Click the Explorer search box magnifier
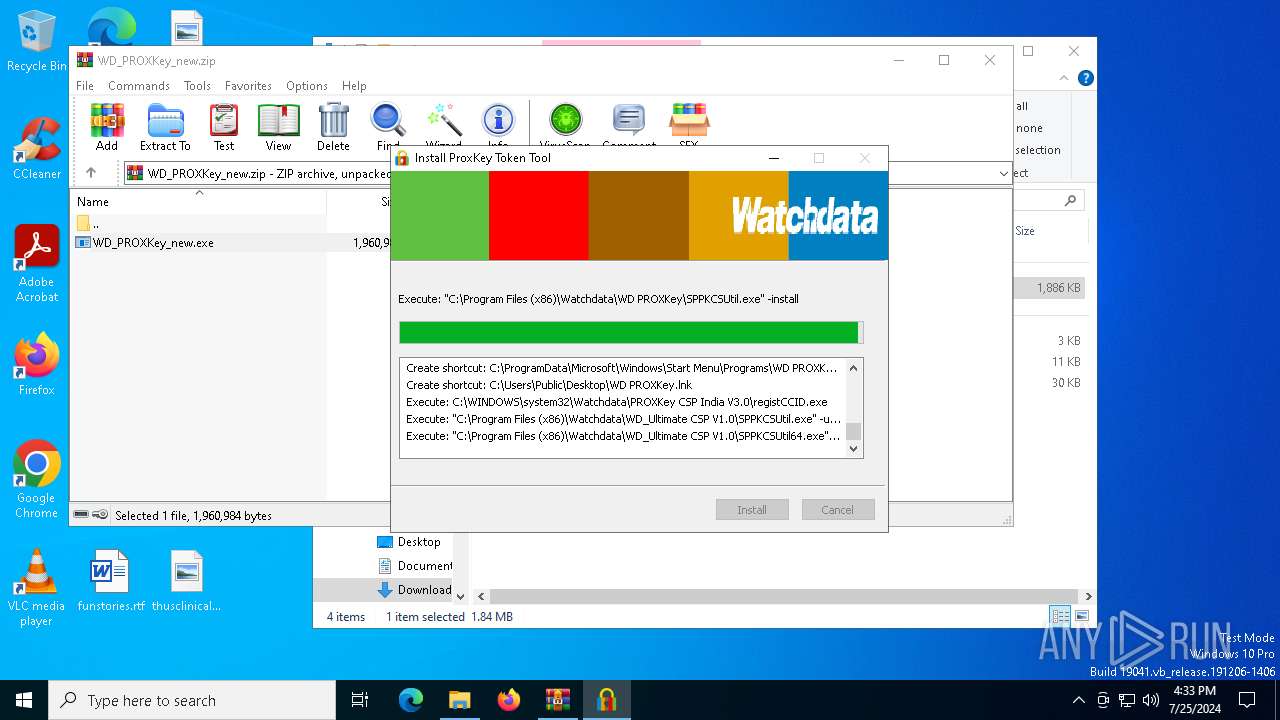This screenshot has width=1280, height=720. [1070, 201]
